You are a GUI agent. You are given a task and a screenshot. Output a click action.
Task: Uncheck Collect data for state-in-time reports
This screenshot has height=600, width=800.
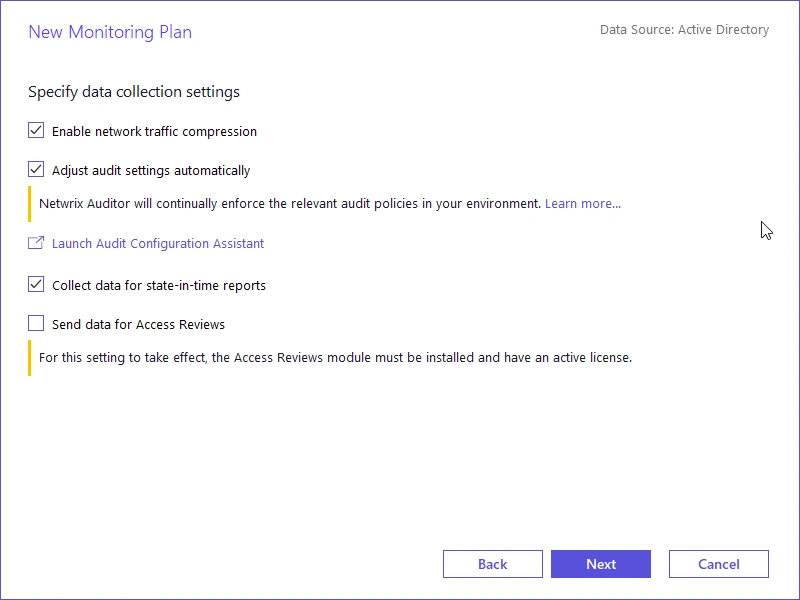click(x=36, y=285)
